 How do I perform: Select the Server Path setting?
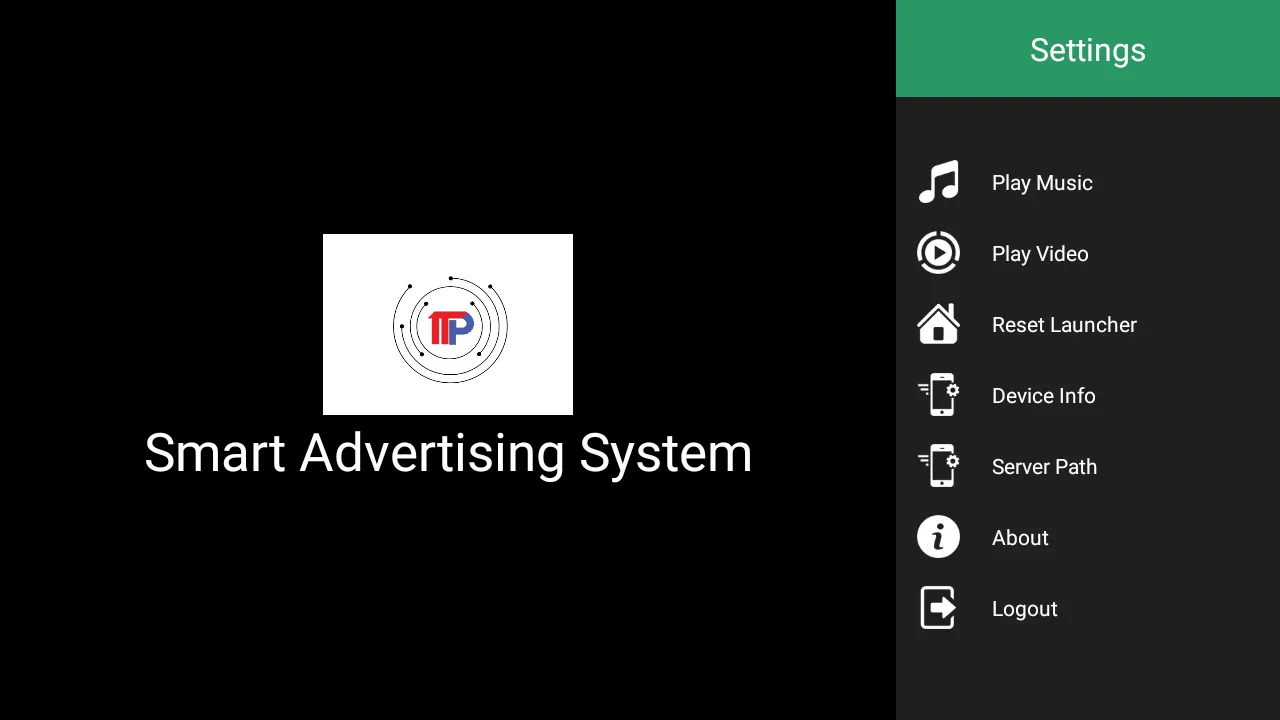1088,466
